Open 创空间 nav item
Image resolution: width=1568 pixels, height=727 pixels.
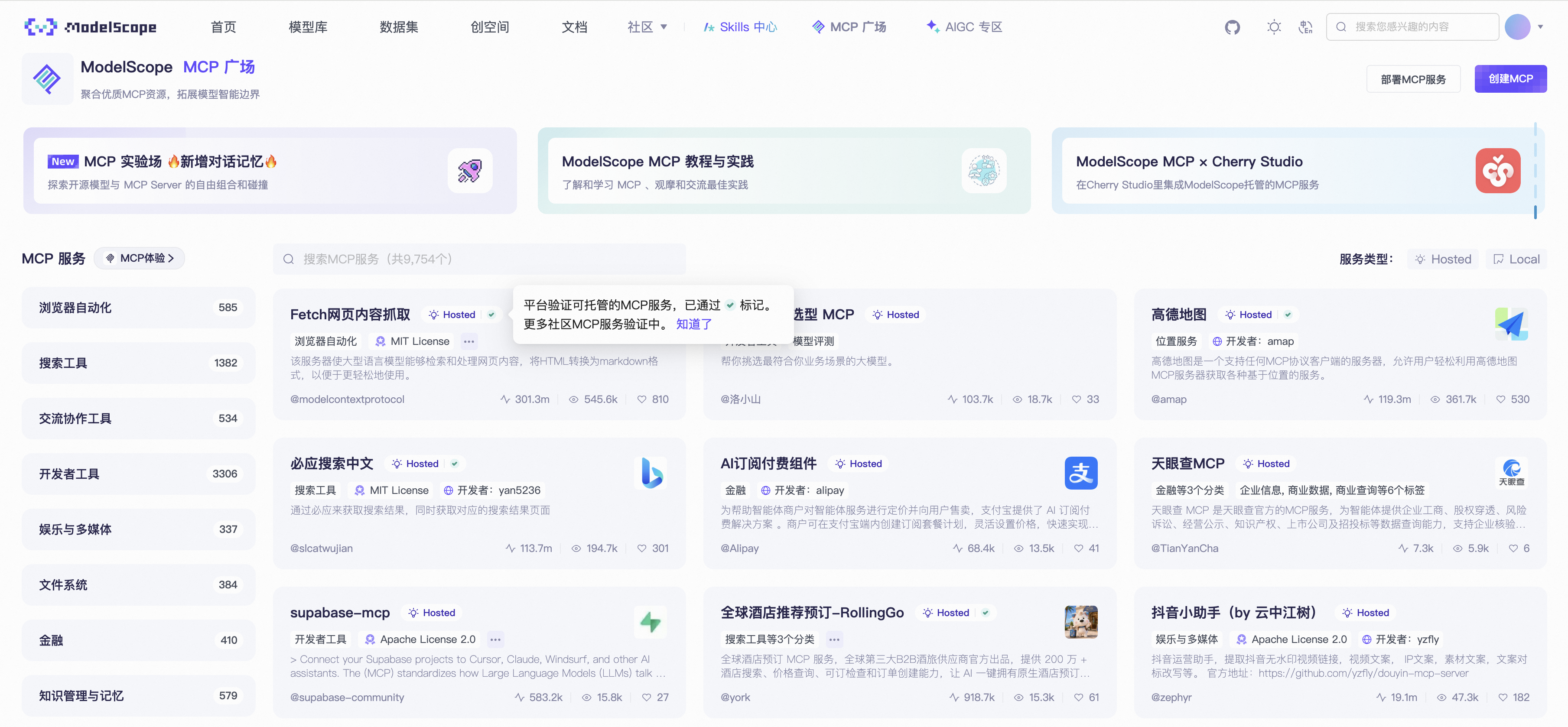pos(489,27)
